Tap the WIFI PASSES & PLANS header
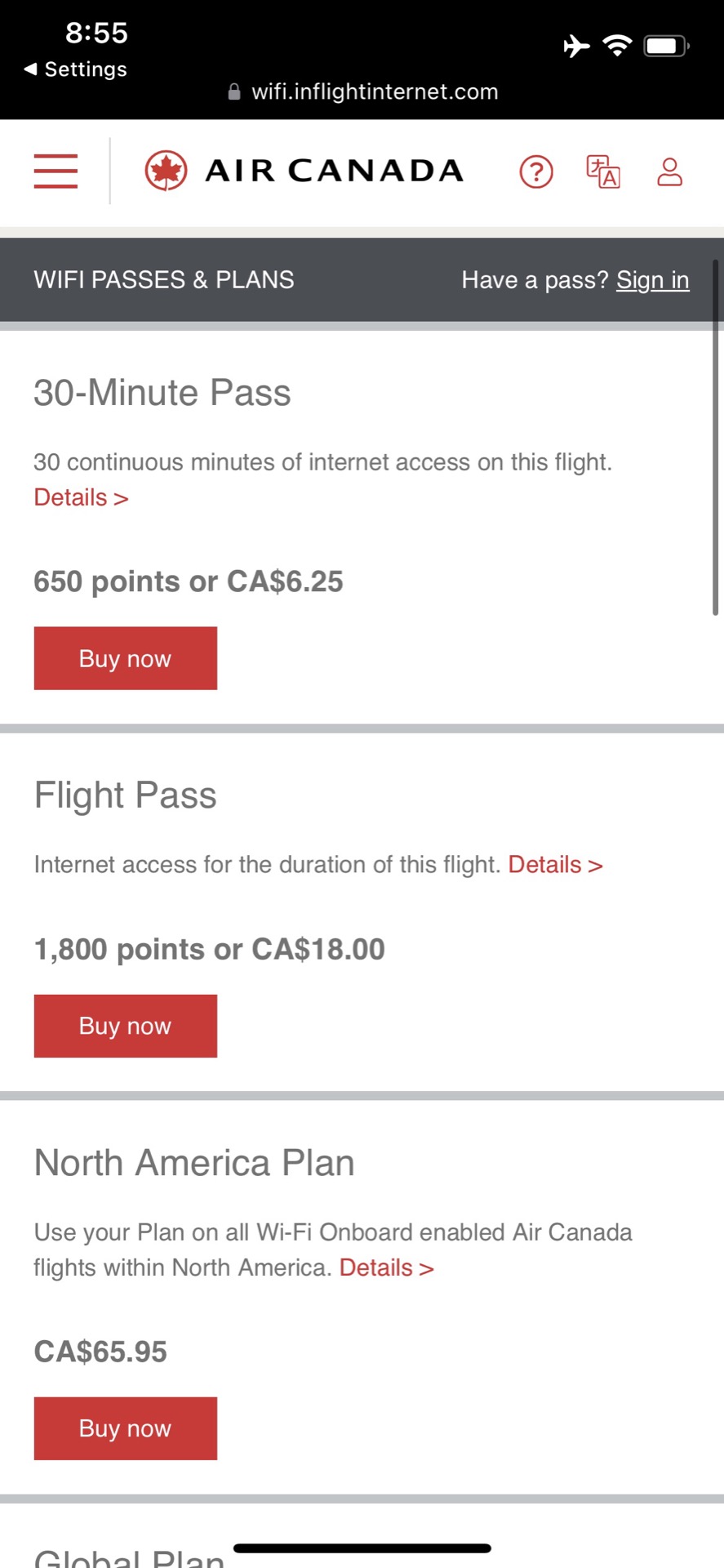 point(164,280)
